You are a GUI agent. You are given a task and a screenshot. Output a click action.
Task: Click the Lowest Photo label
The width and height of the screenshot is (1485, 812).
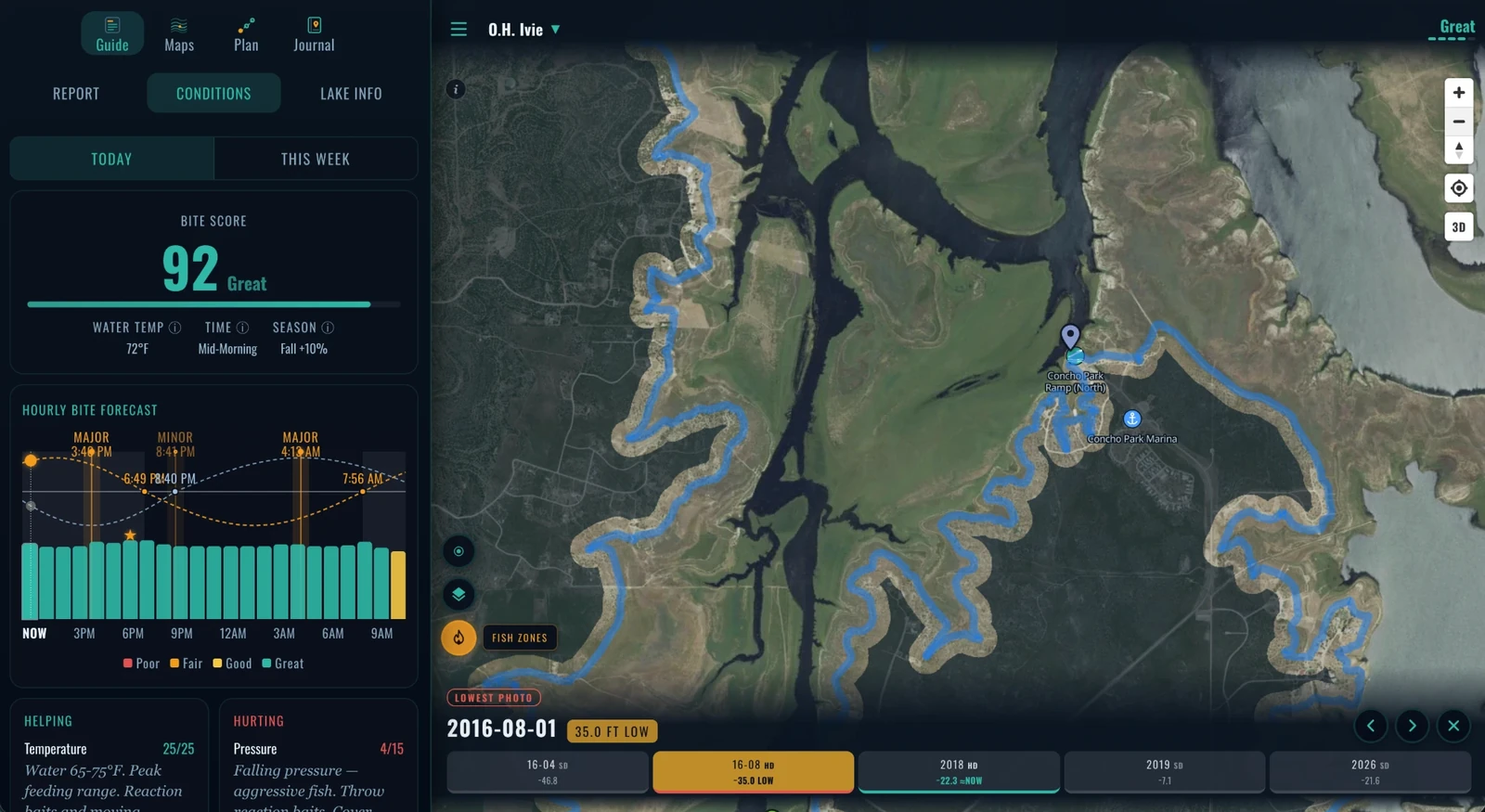pyautogui.click(x=494, y=698)
